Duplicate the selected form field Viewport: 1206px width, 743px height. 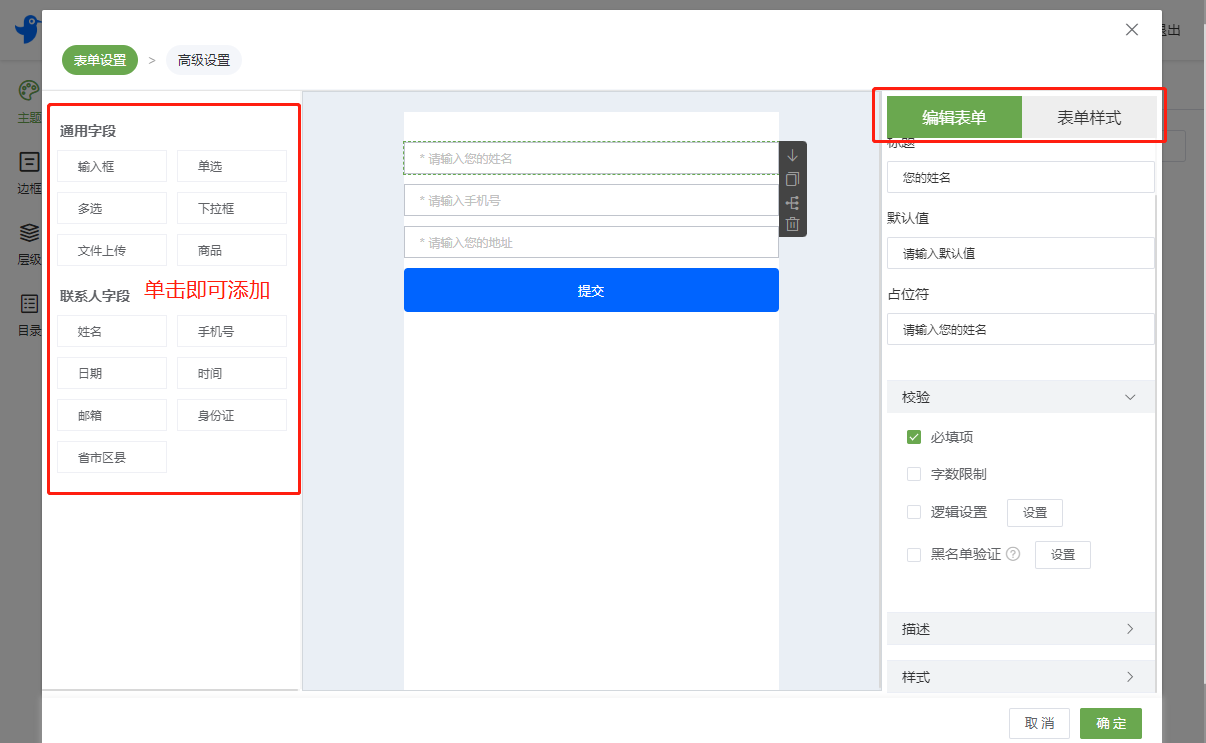[x=793, y=179]
